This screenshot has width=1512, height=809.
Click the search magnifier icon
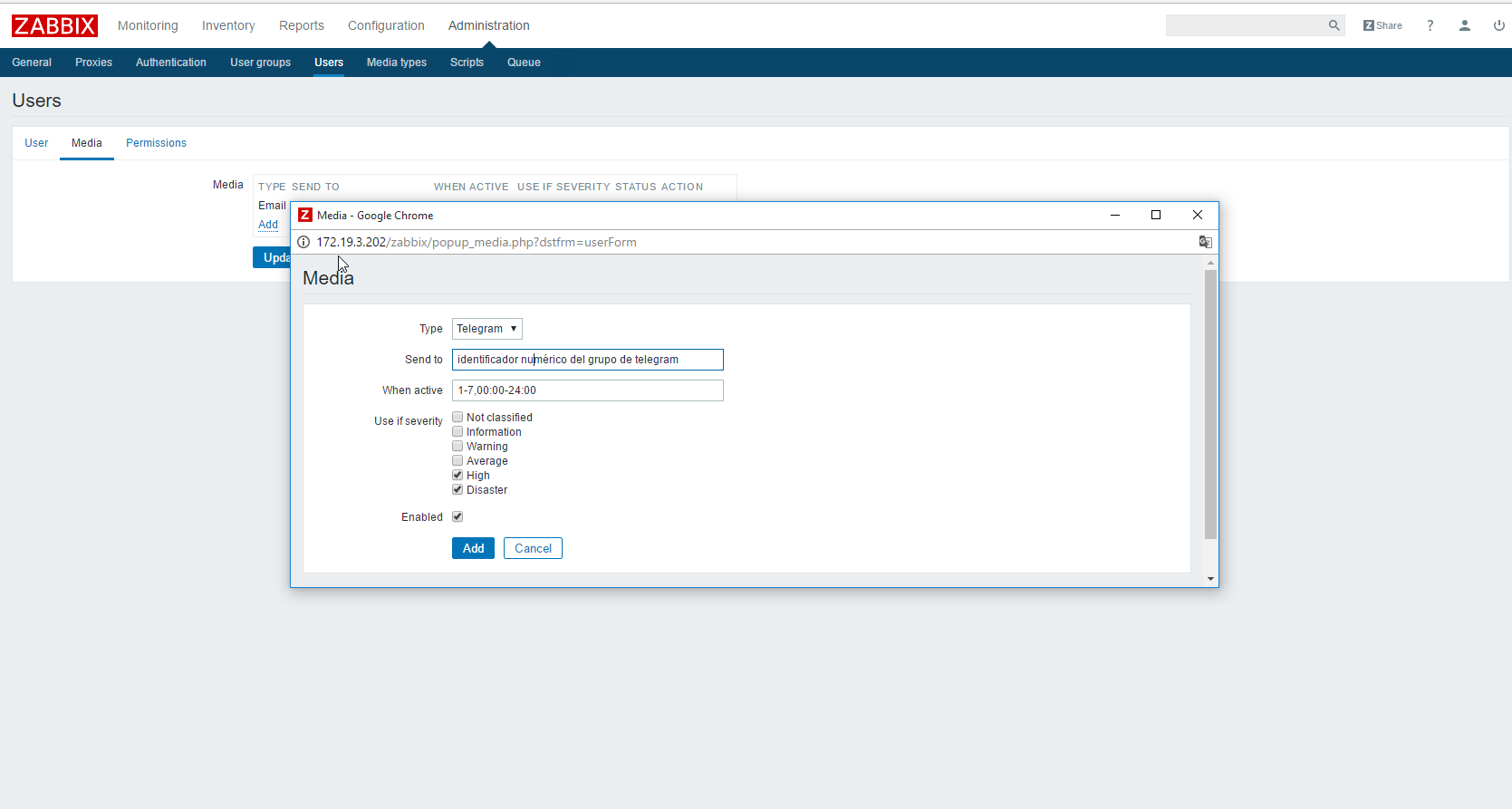(x=1334, y=25)
